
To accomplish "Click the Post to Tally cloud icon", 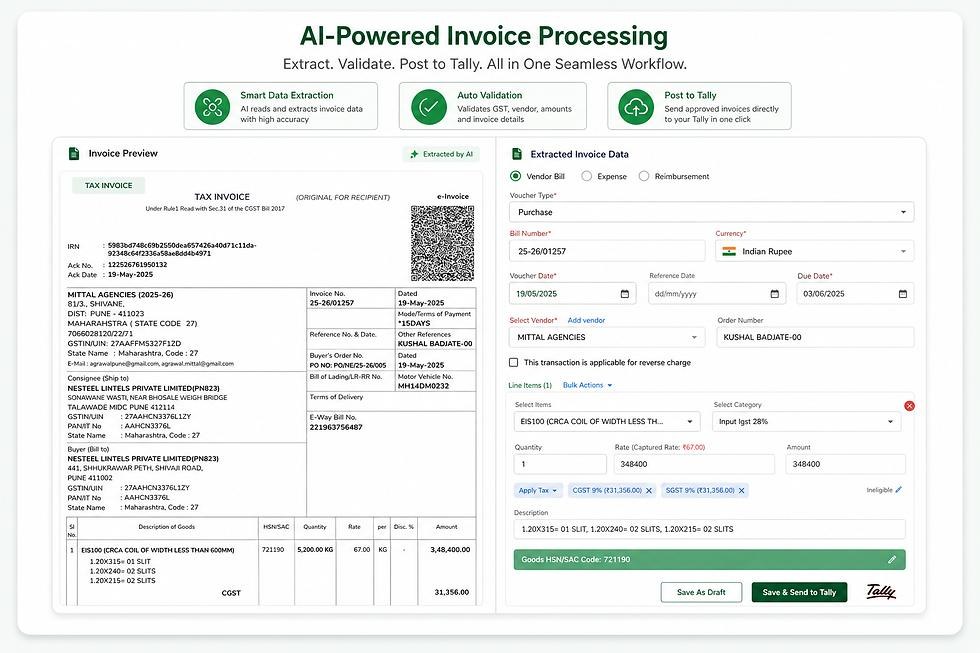I will [x=636, y=107].
